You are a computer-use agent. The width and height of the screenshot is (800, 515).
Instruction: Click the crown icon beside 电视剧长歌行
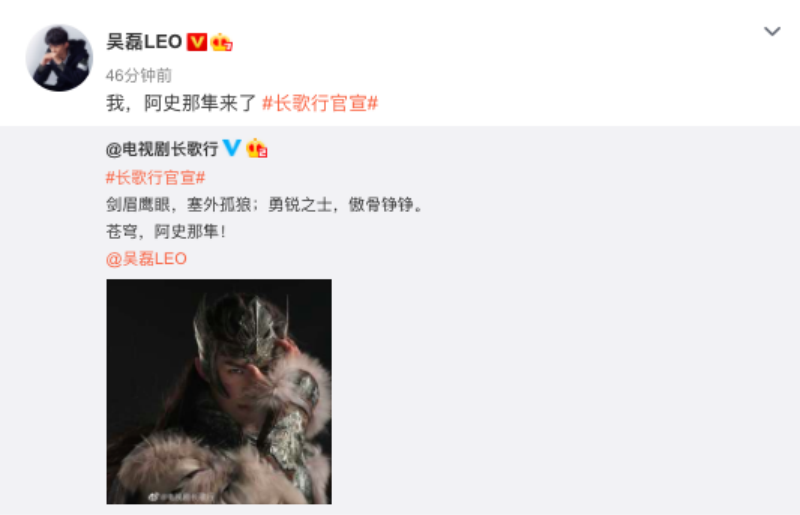point(257,149)
